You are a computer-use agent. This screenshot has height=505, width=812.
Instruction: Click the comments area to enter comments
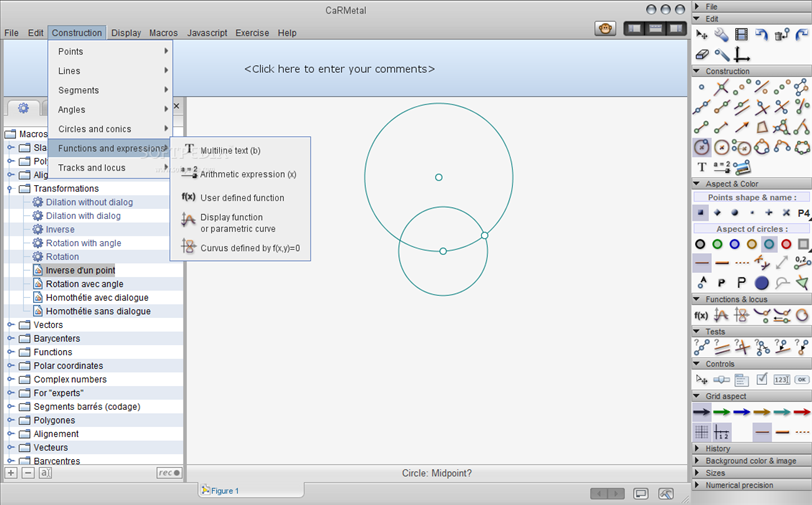[339, 69]
